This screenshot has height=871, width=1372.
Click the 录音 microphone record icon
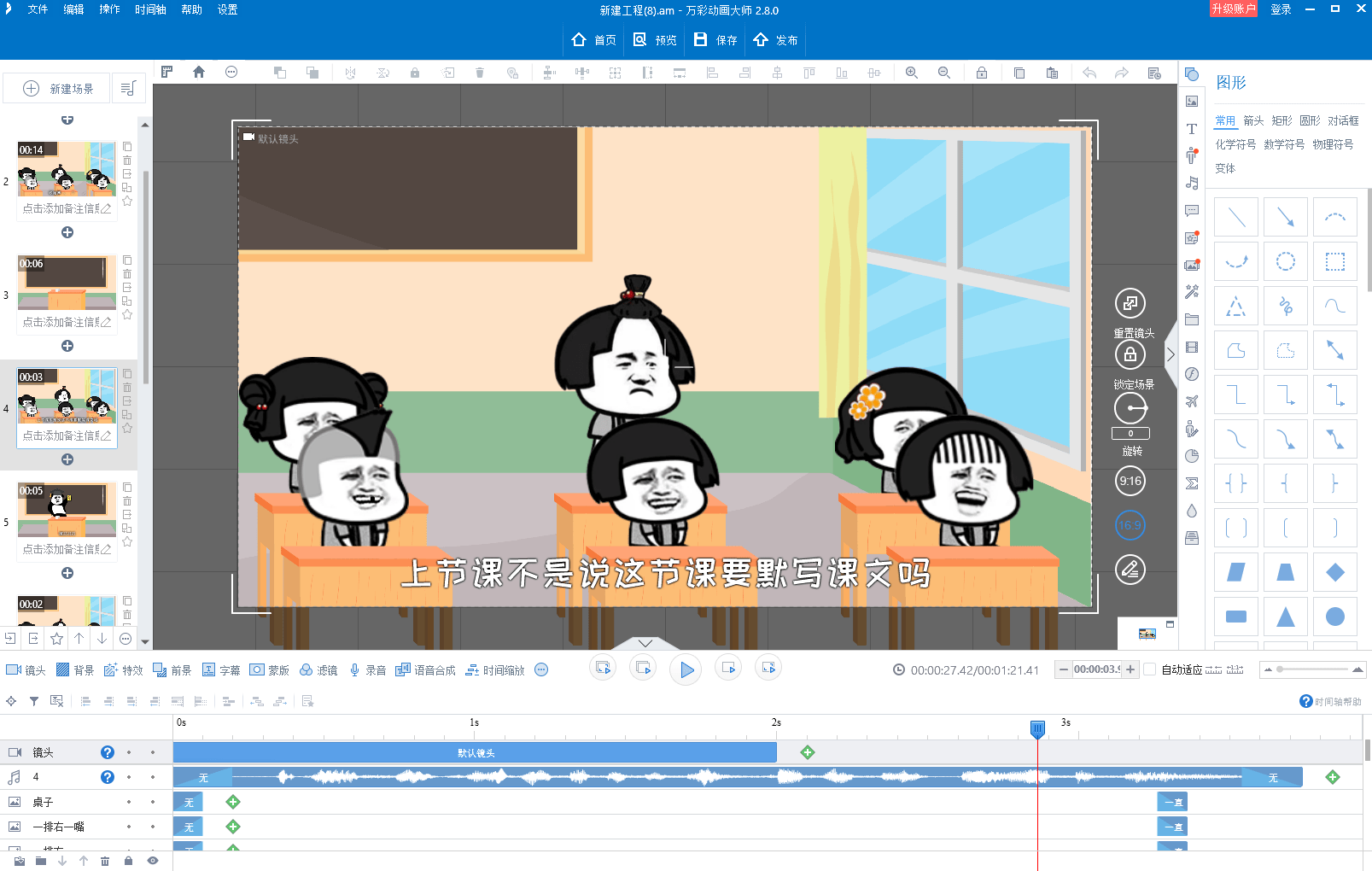click(355, 670)
